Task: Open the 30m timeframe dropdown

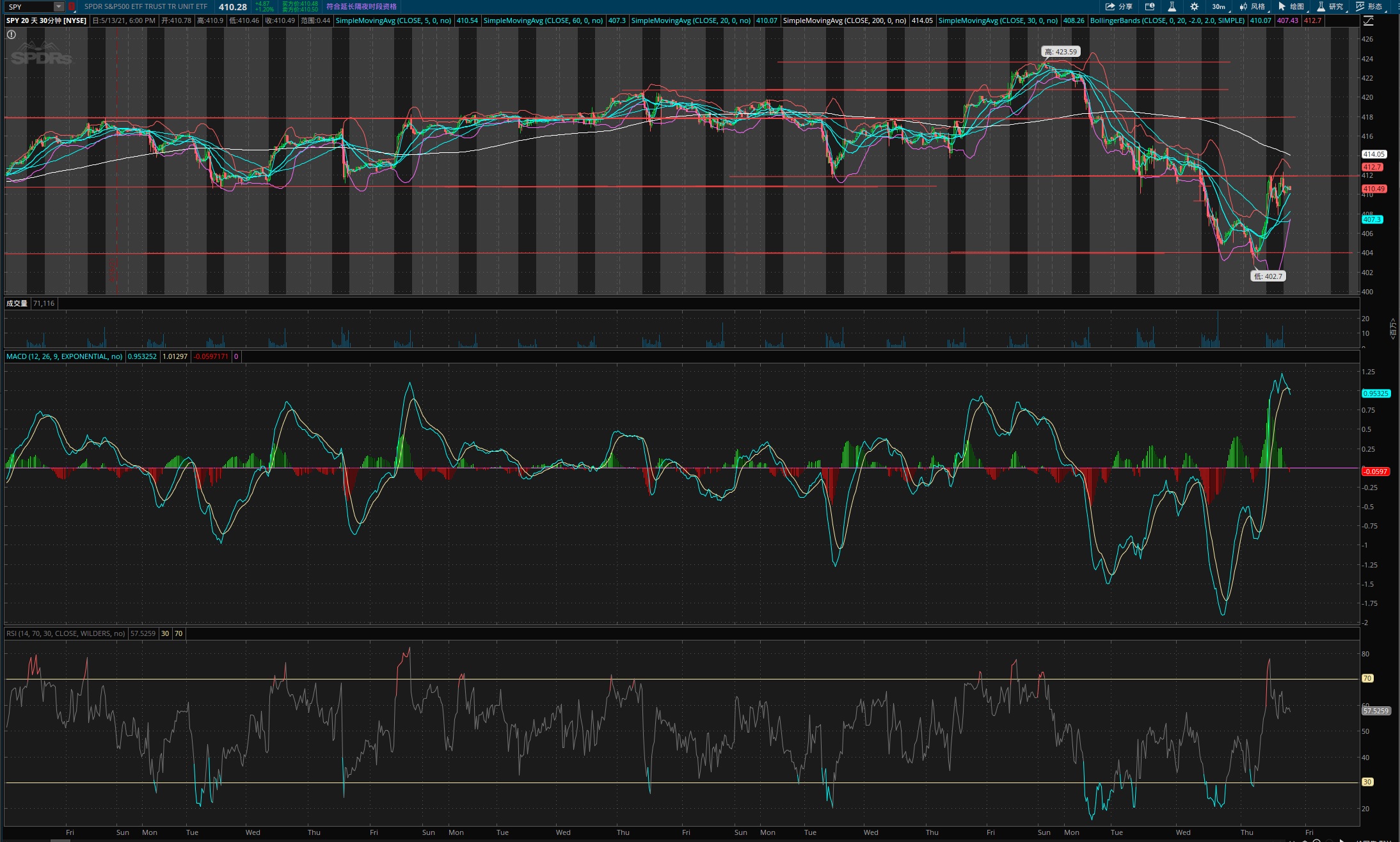Action: (x=1220, y=6)
